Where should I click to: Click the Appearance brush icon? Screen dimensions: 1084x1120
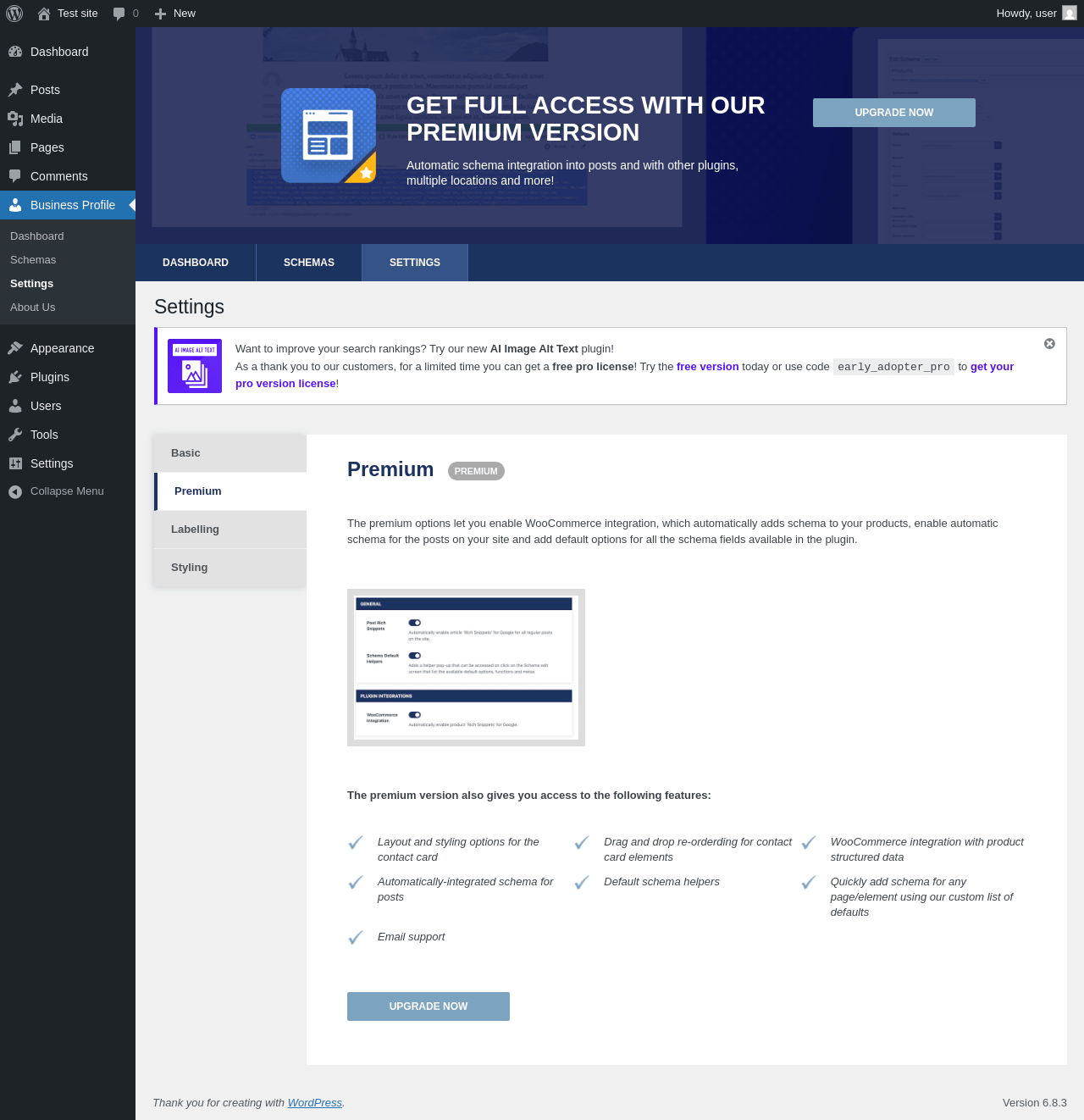tap(15, 348)
